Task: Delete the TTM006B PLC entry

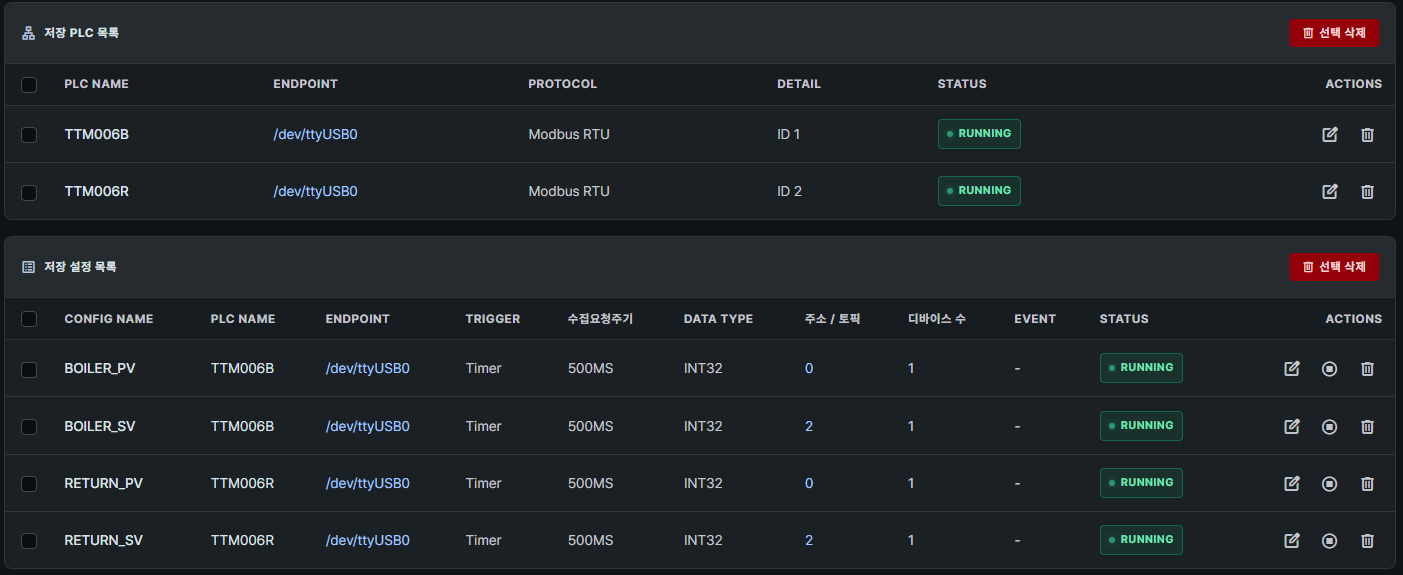Action: (x=1367, y=134)
